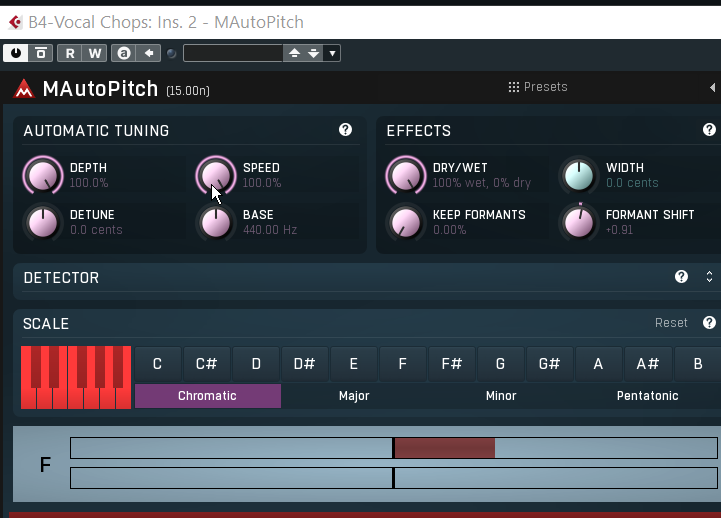
Task: Open help for Scale section
Action: pos(709,323)
